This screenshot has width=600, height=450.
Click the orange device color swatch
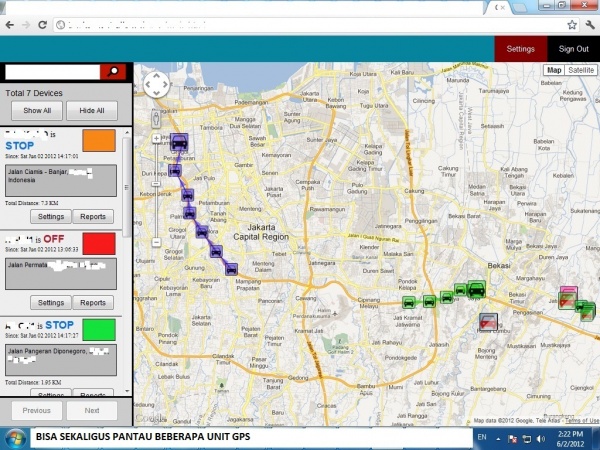point(99,140)
